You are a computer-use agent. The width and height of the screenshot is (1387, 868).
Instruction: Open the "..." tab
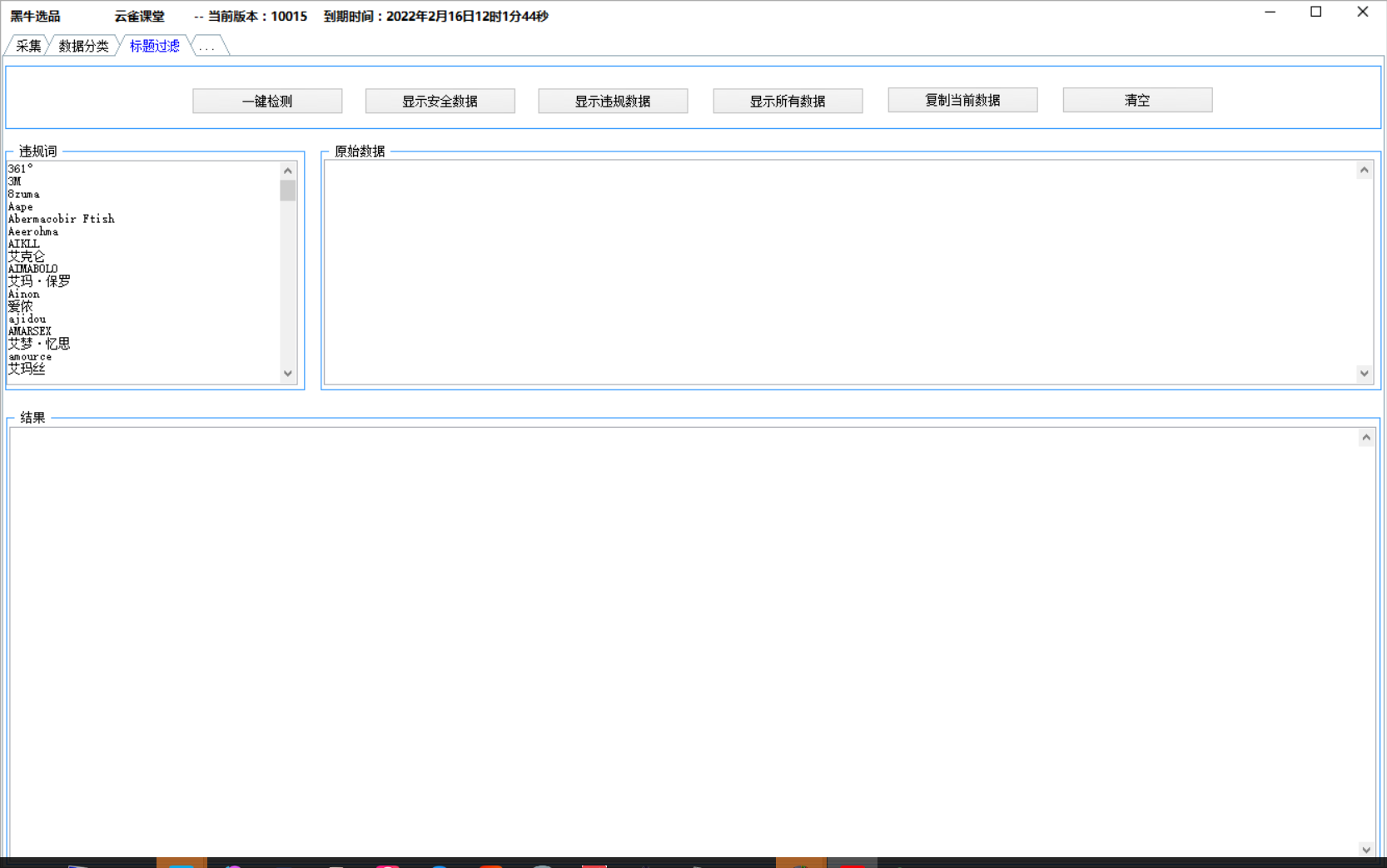(x=207, y=47)
